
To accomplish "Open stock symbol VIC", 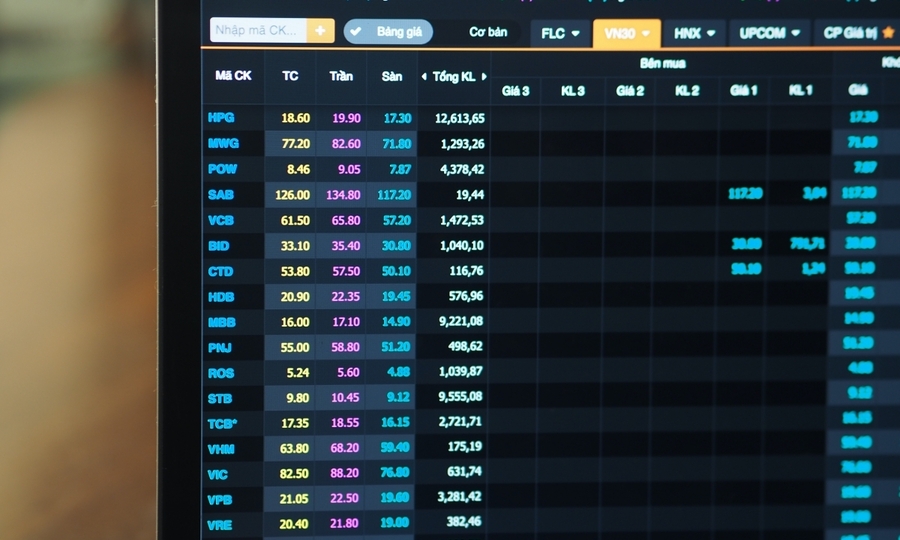I will (218, 475).
